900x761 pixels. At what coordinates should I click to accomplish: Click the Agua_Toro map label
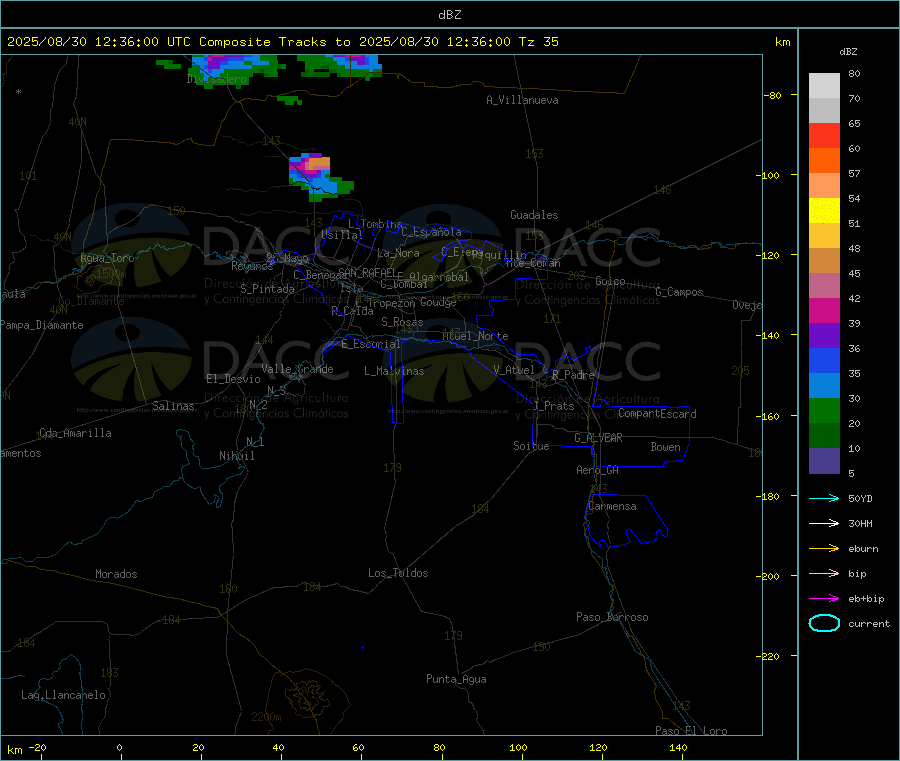click(x=107, y=258)
